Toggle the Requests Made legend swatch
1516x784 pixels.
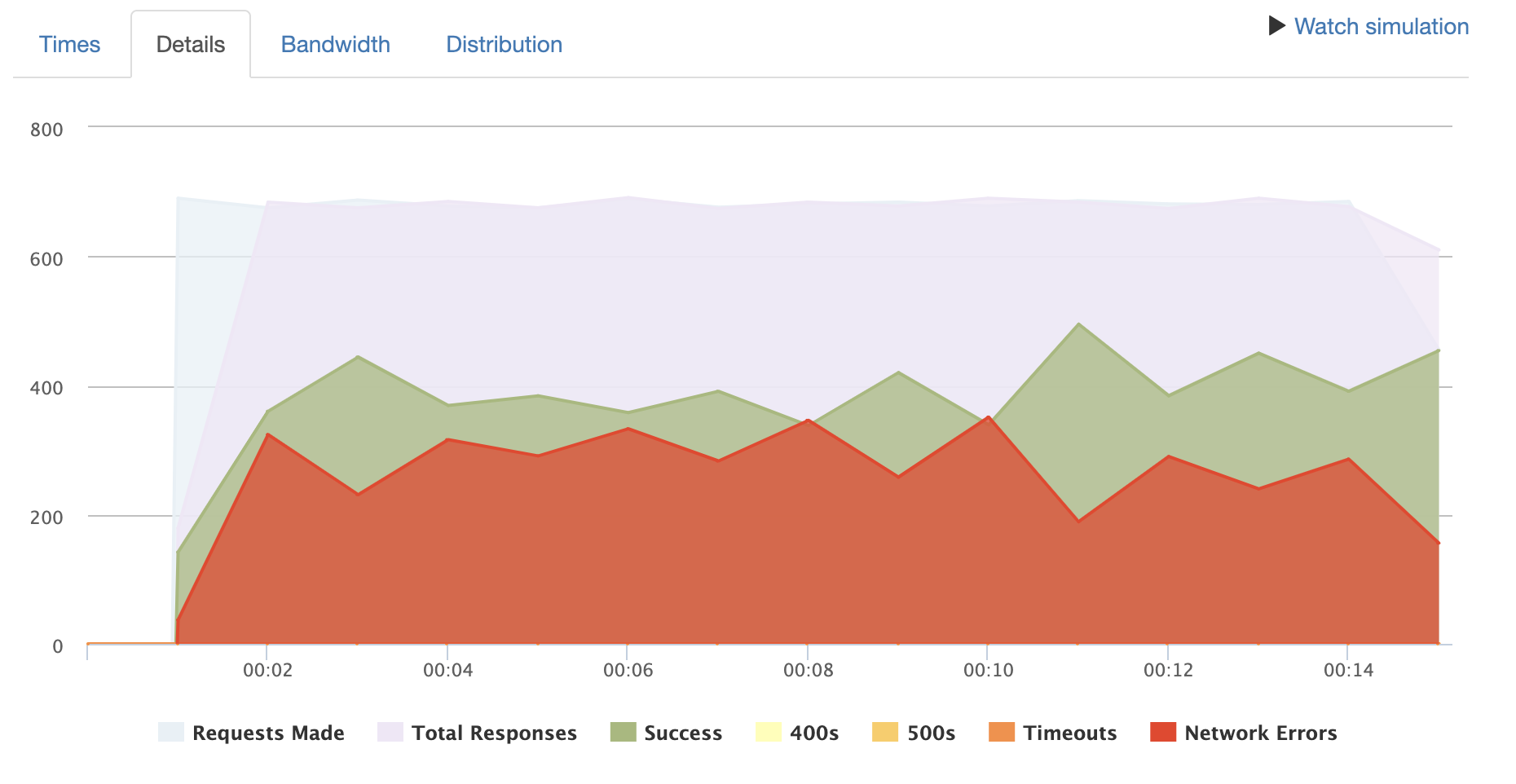[171, 732]
